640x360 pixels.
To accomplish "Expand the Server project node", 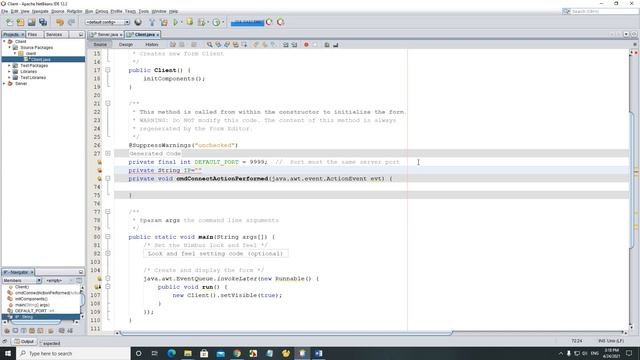I will pyautogui.click(x=4, y=83).
